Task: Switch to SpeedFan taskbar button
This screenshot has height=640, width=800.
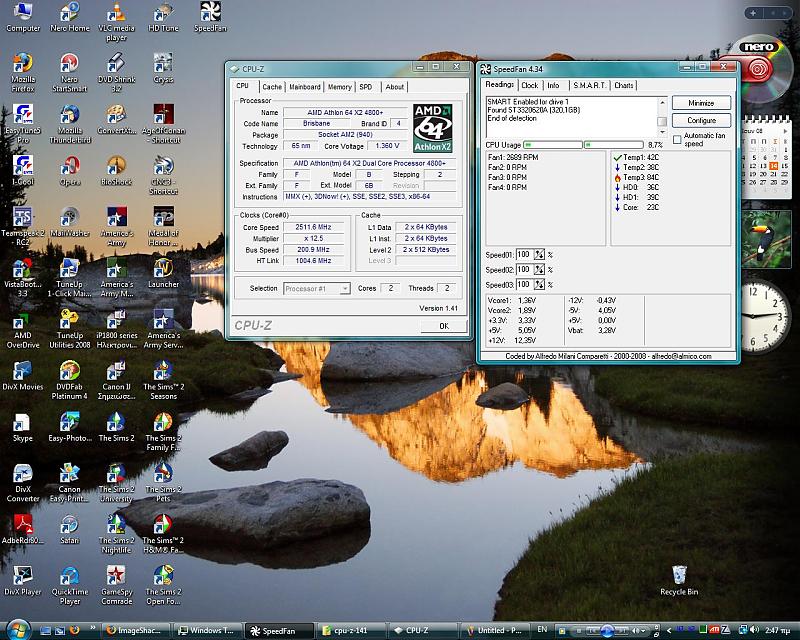Action: coord(279,631)
